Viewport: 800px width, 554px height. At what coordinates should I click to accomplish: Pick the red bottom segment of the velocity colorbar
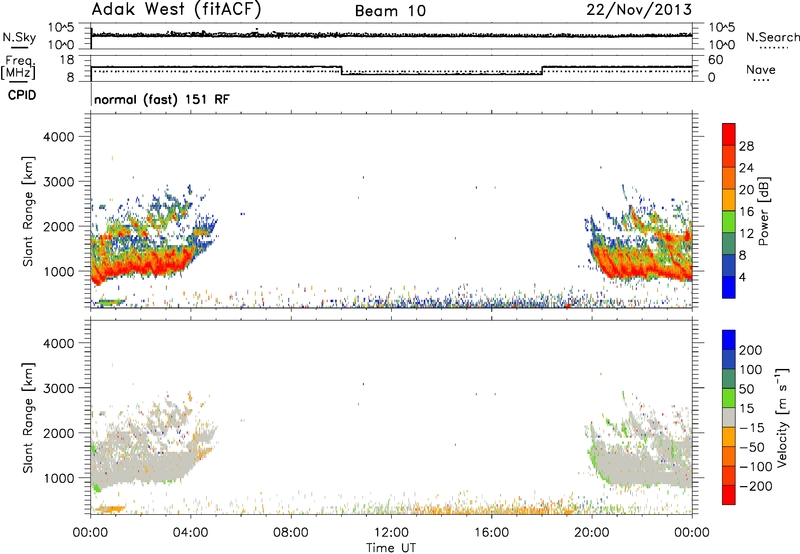[x=729, y=495]
